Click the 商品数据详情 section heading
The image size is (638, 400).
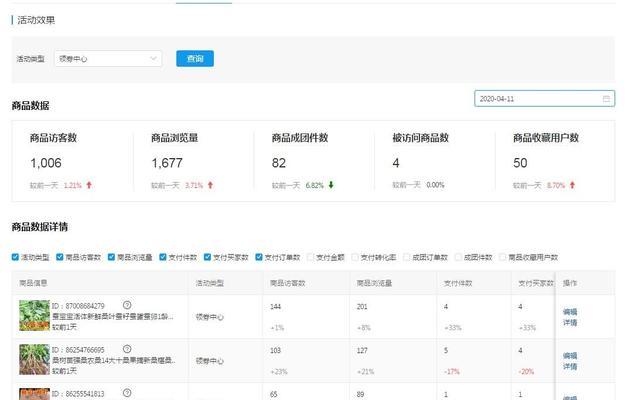pyautogui.click(x=40, y=227)
